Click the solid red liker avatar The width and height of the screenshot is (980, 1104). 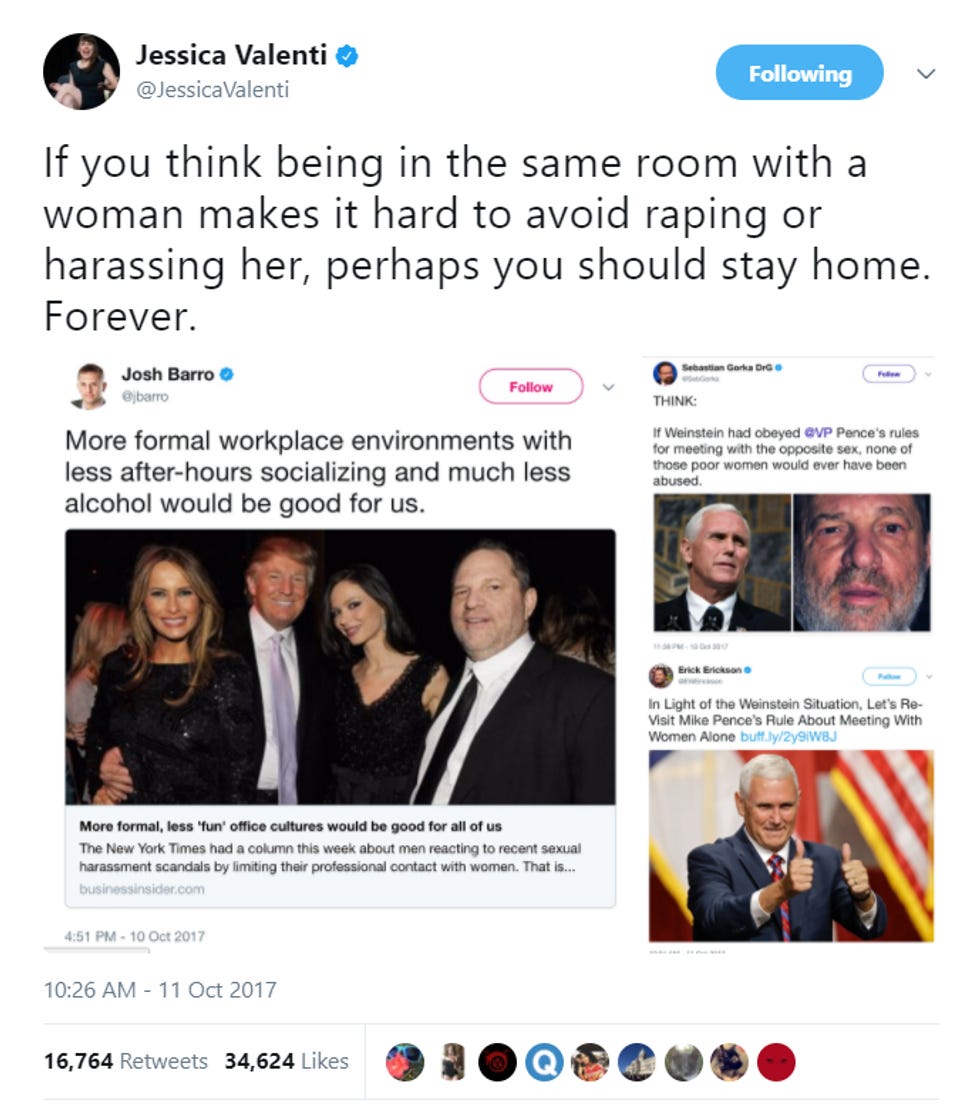pos(776,1062)
